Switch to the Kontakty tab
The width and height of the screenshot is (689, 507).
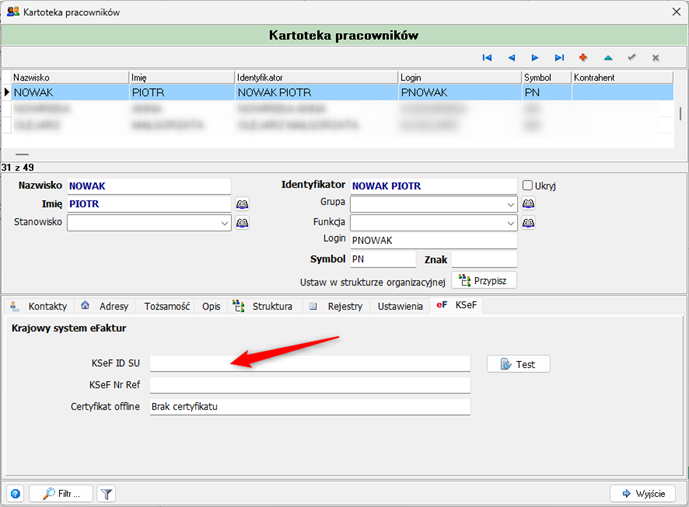40,306
